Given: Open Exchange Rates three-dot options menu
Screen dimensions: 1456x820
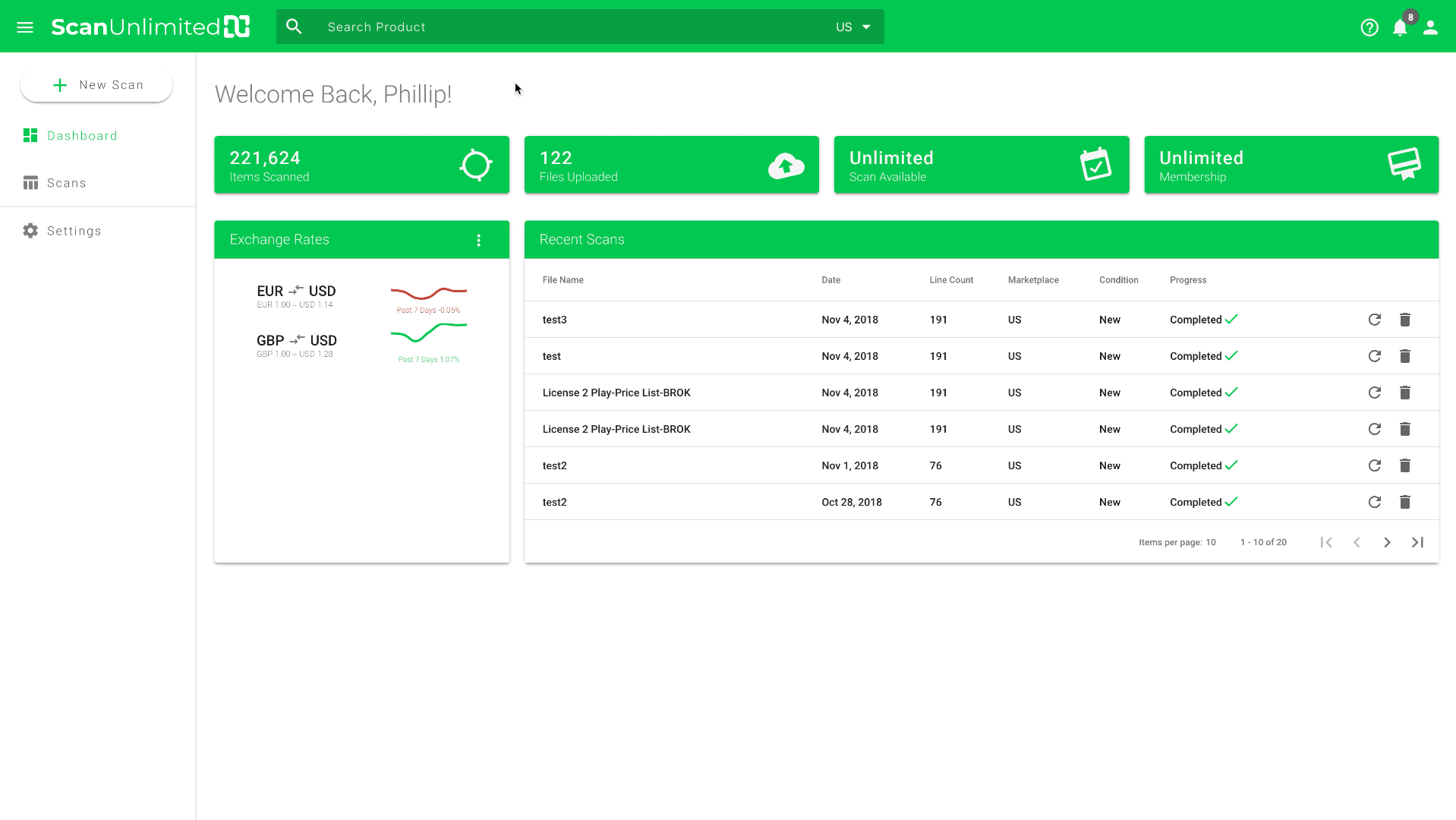Looking at the screenshot, I should [x=478, y=240].
